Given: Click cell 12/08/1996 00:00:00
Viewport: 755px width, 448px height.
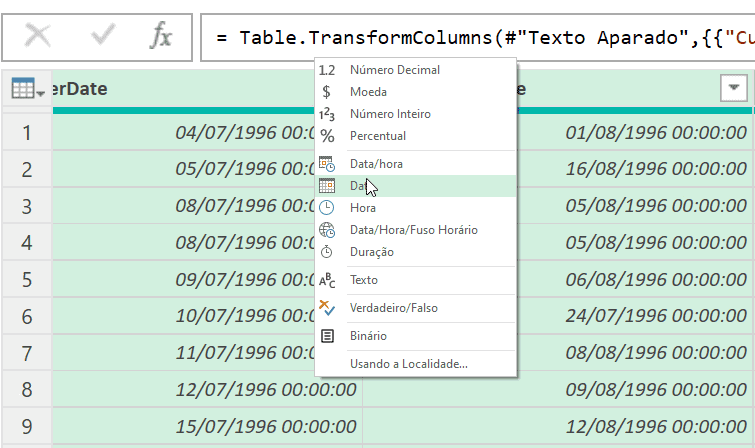Looking at the screenshot, I should coord(558,427).
